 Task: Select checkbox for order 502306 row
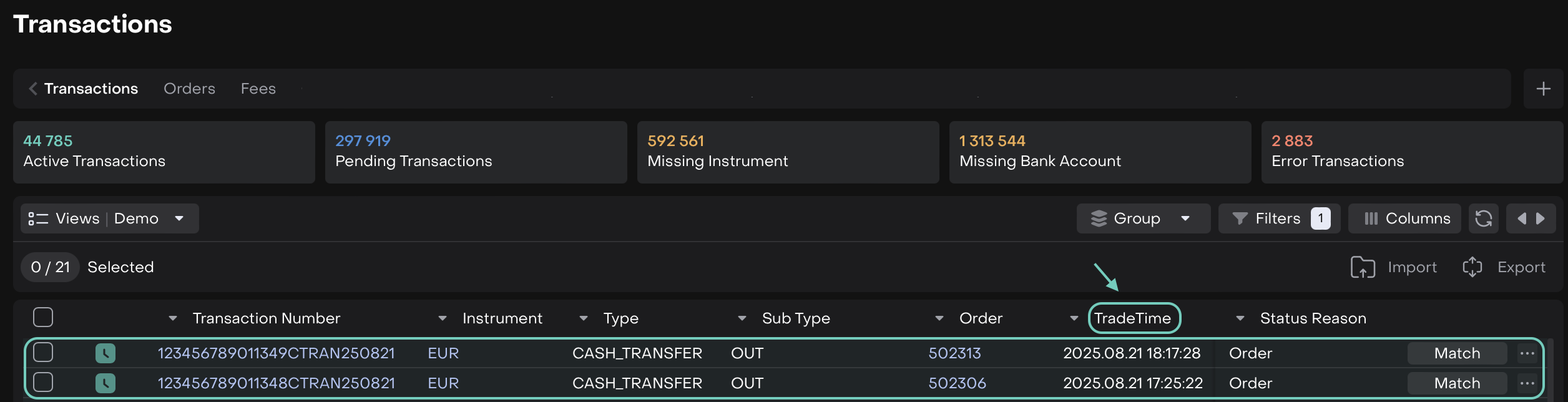tap(43, 382)
